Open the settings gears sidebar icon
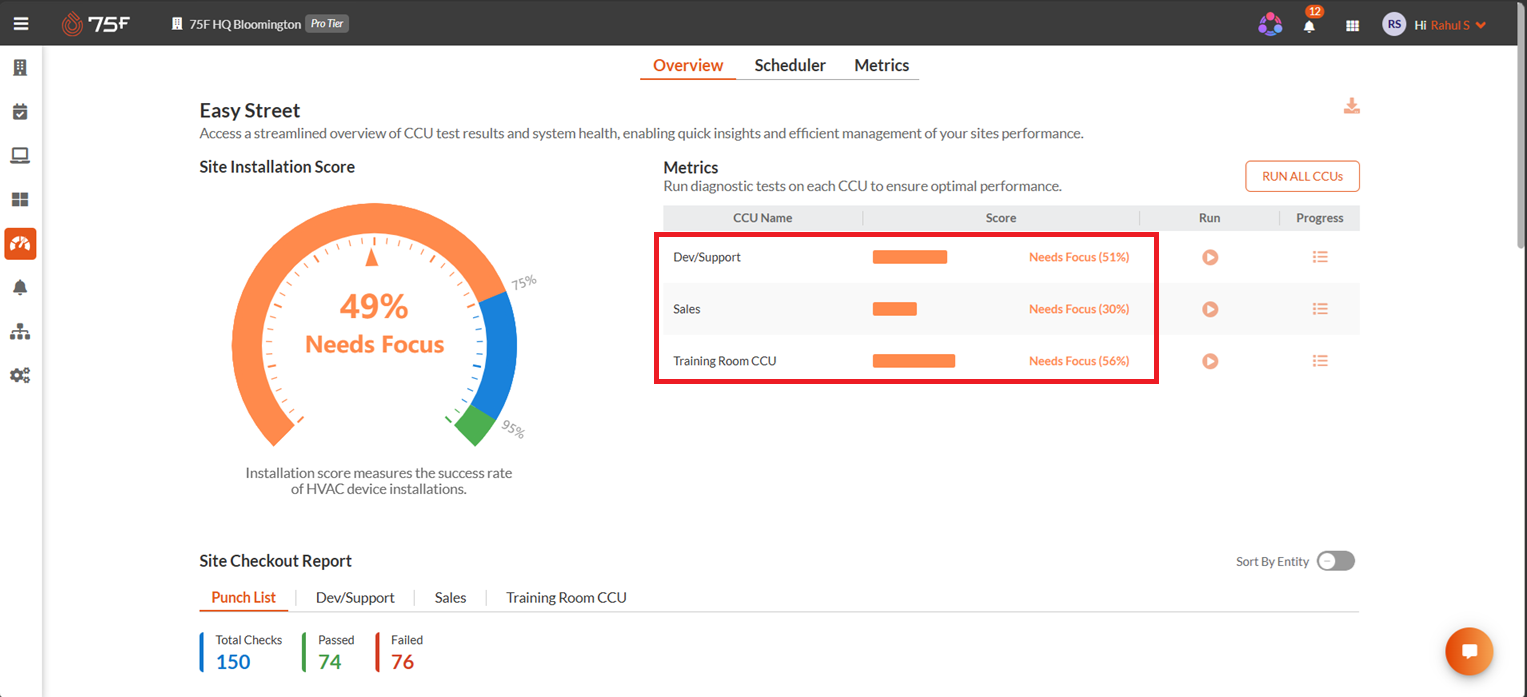 tap(20, 376)
